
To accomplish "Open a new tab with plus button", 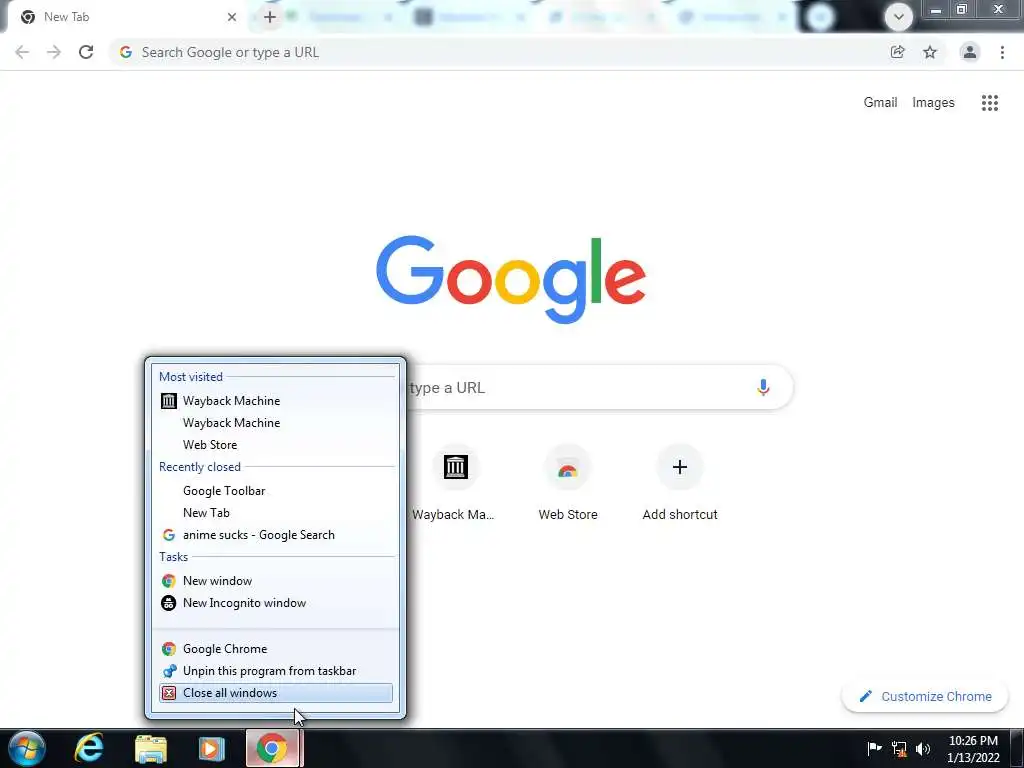I will coord(270,17).
